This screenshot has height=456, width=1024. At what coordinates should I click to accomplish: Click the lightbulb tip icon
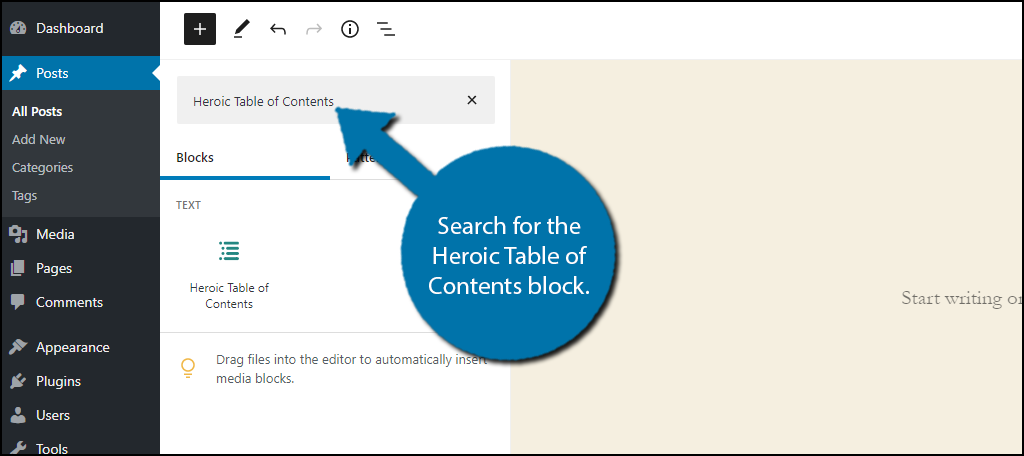pos(188,368)
